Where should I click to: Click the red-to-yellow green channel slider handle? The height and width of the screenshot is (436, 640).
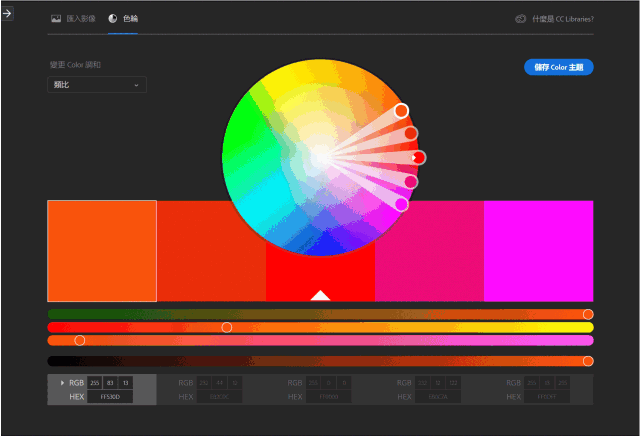227,327
